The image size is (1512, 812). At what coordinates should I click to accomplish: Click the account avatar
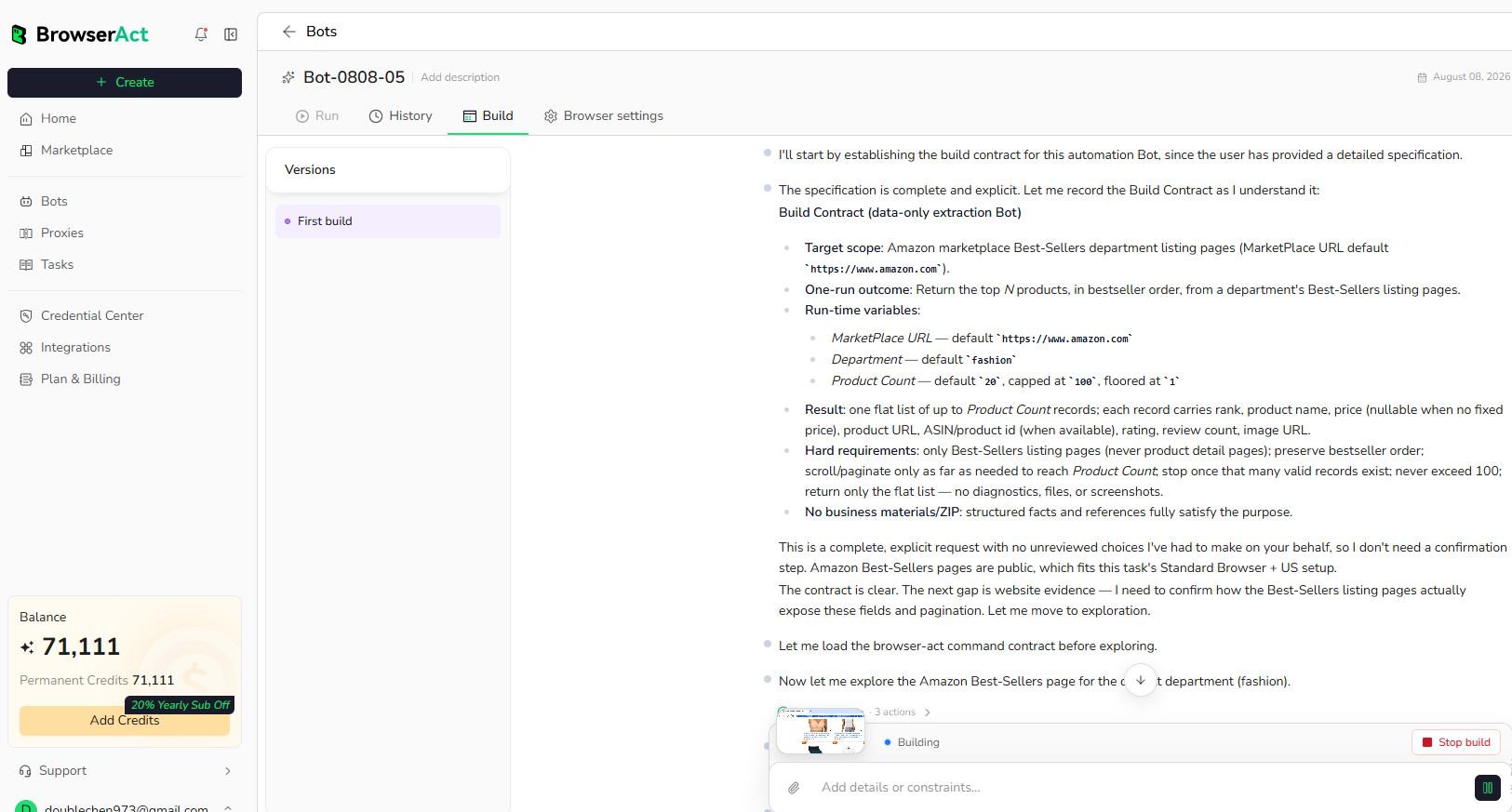coord(26,807)
